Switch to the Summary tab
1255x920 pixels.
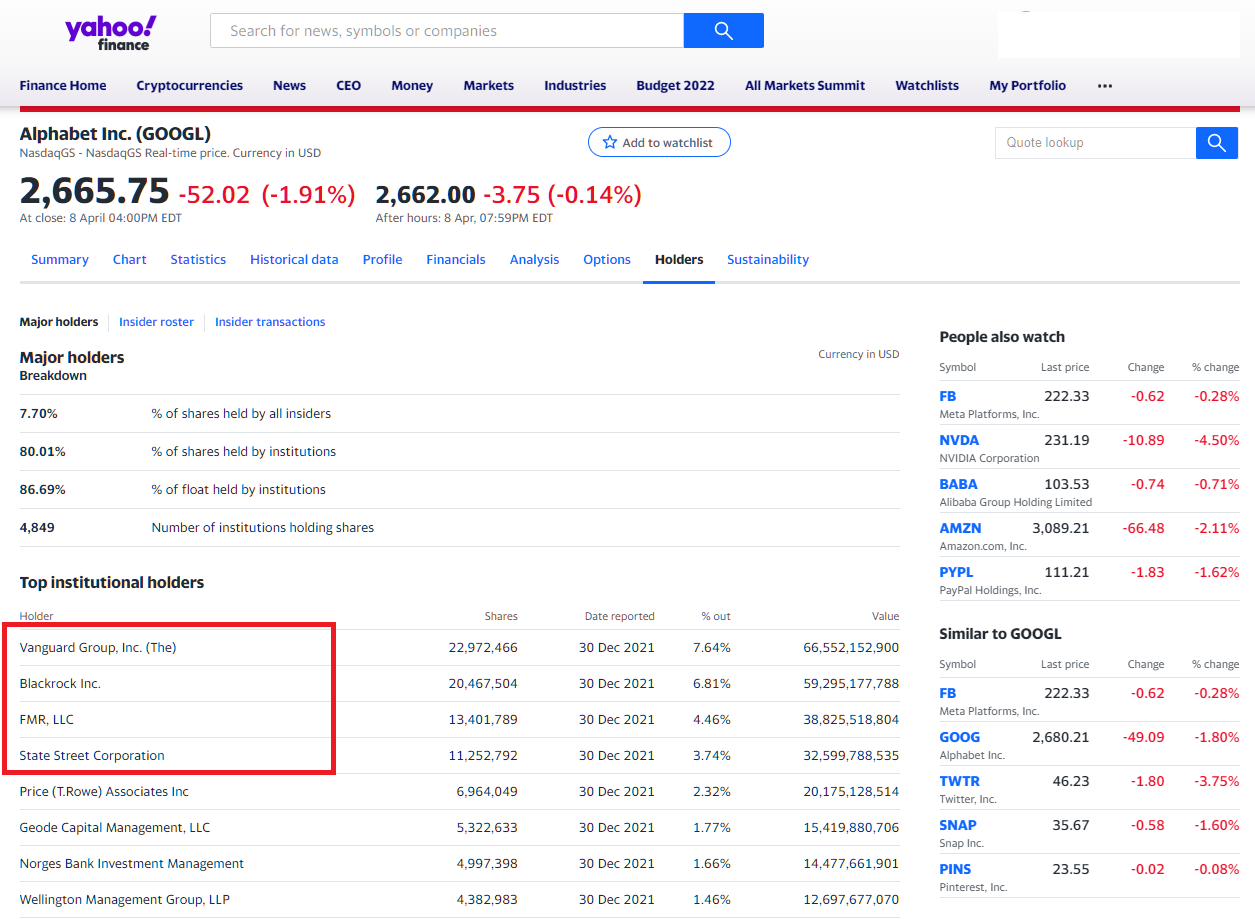click(x=60, y=260)
